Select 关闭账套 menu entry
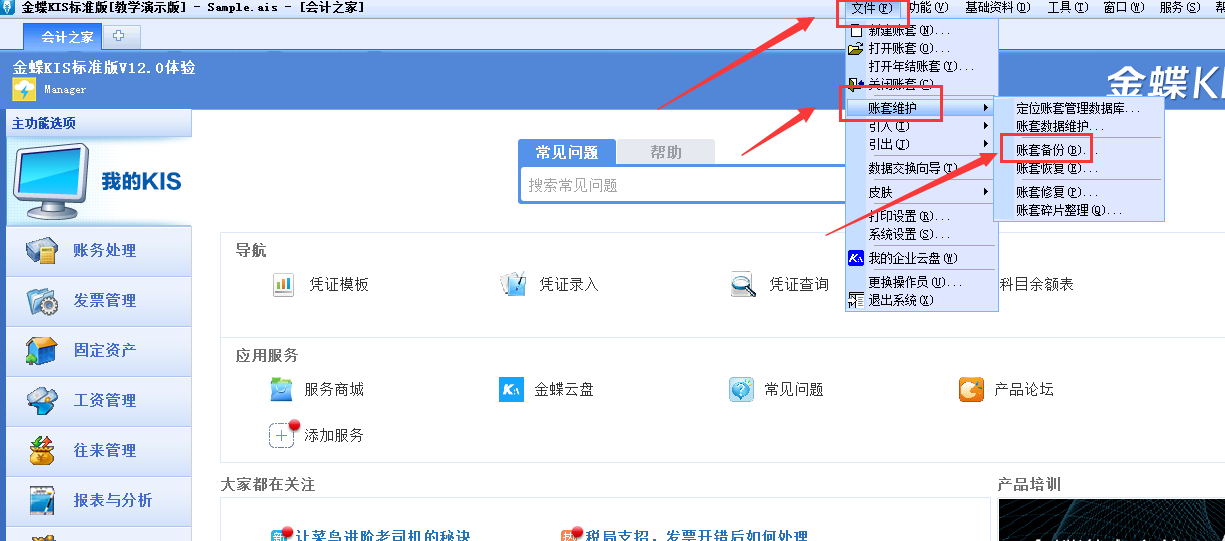 [x=921, y=85]
